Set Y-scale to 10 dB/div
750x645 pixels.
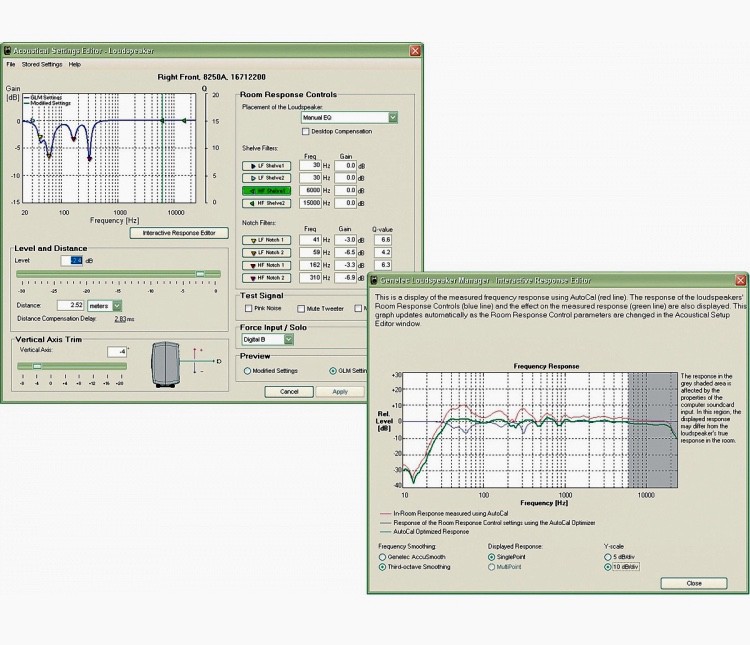[608, 567]
